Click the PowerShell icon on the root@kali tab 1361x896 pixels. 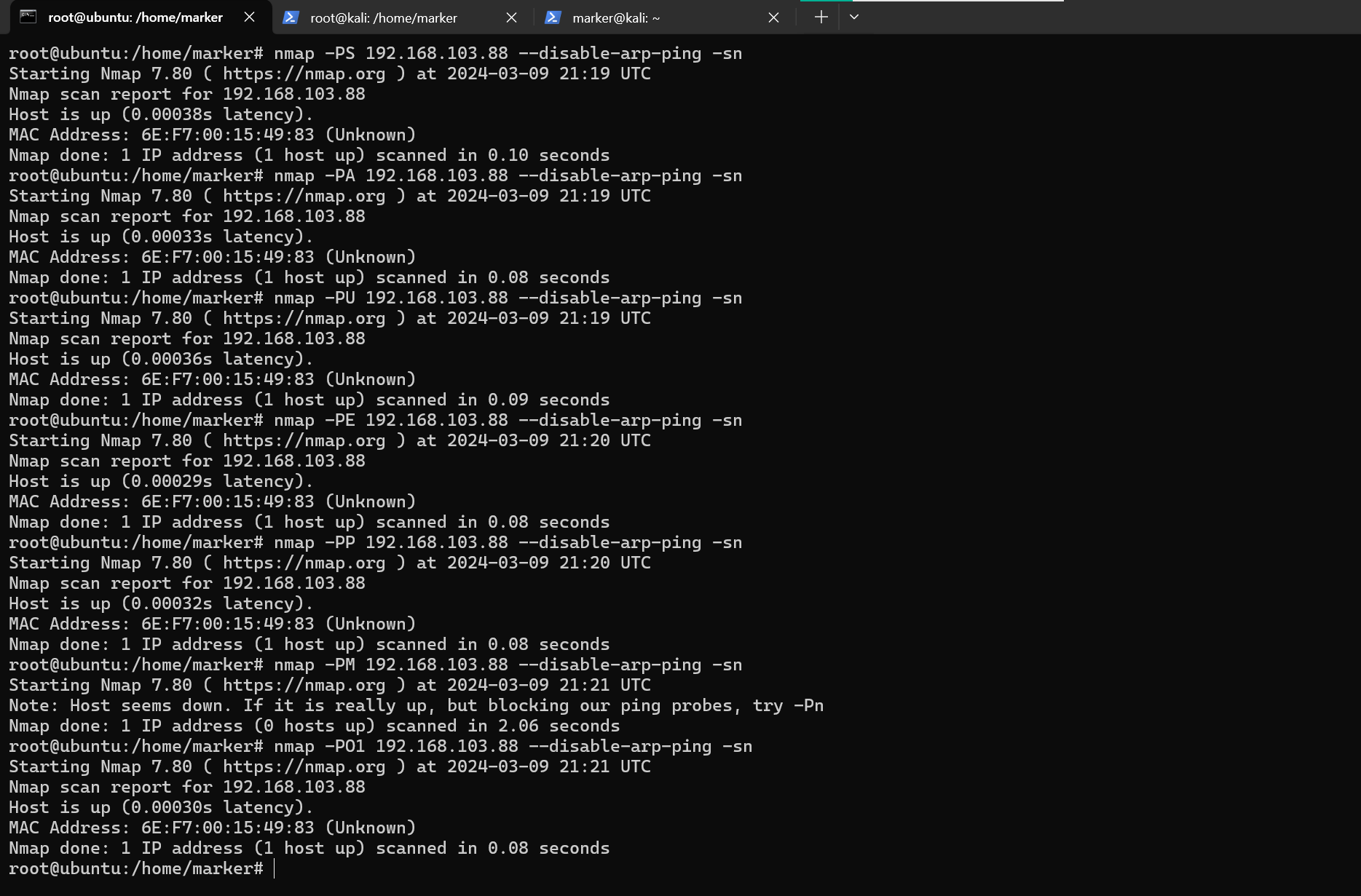pos(291,17)
